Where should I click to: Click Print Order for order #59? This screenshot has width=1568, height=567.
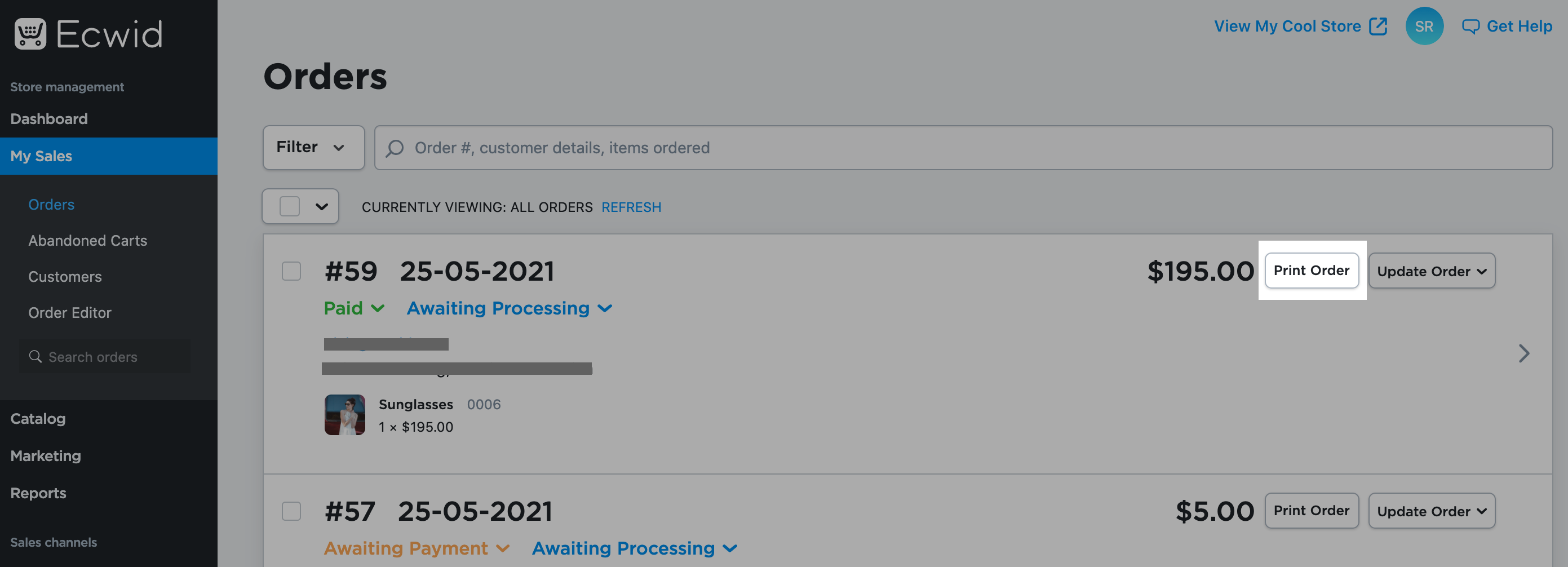point(1310,271)
